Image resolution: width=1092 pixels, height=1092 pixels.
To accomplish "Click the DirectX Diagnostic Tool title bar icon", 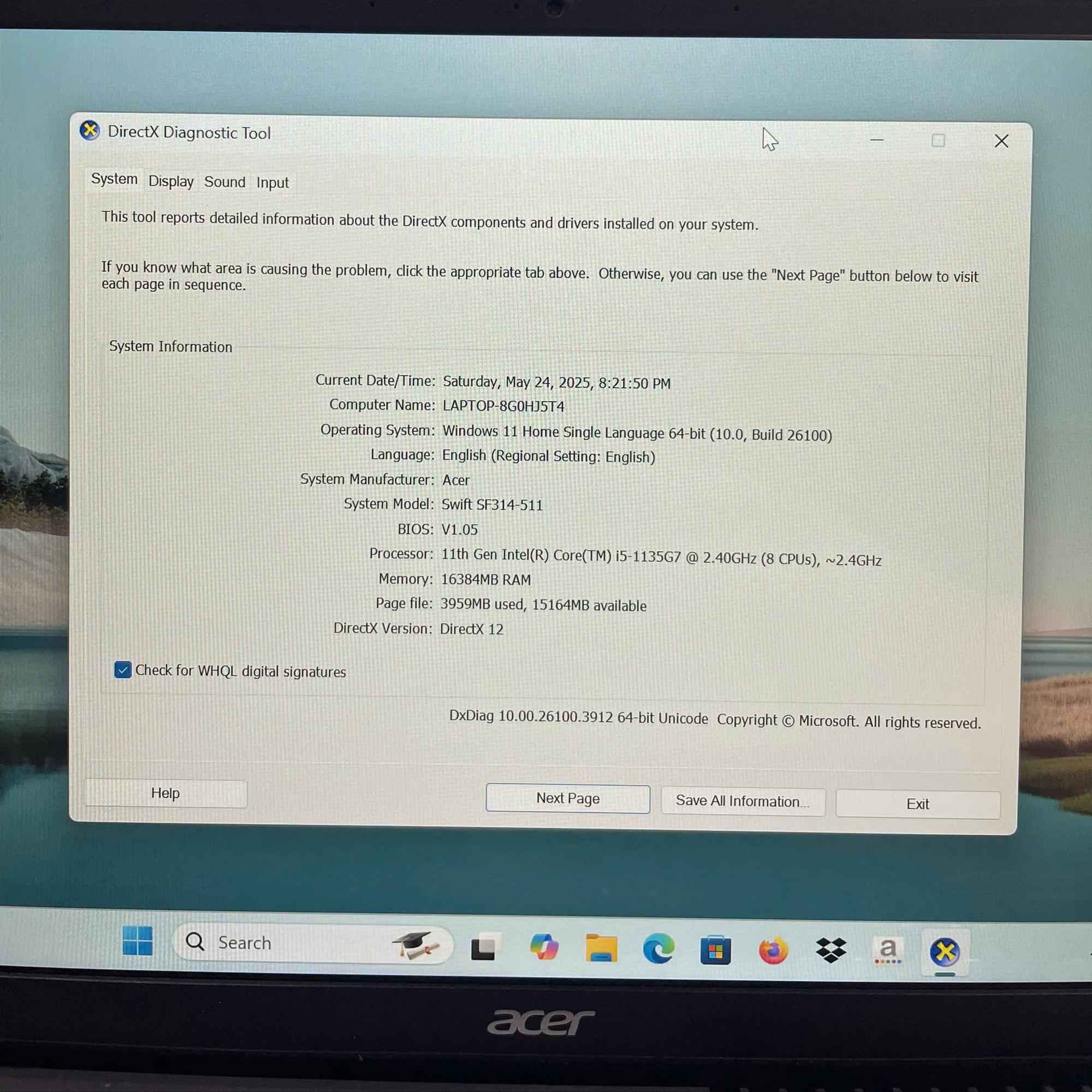I will pos(90,130).
